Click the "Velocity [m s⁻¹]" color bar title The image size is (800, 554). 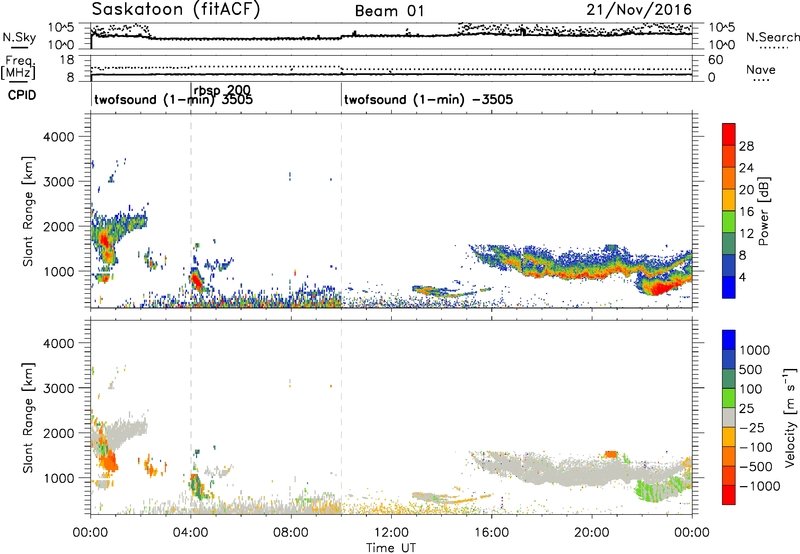click(790, 417)
